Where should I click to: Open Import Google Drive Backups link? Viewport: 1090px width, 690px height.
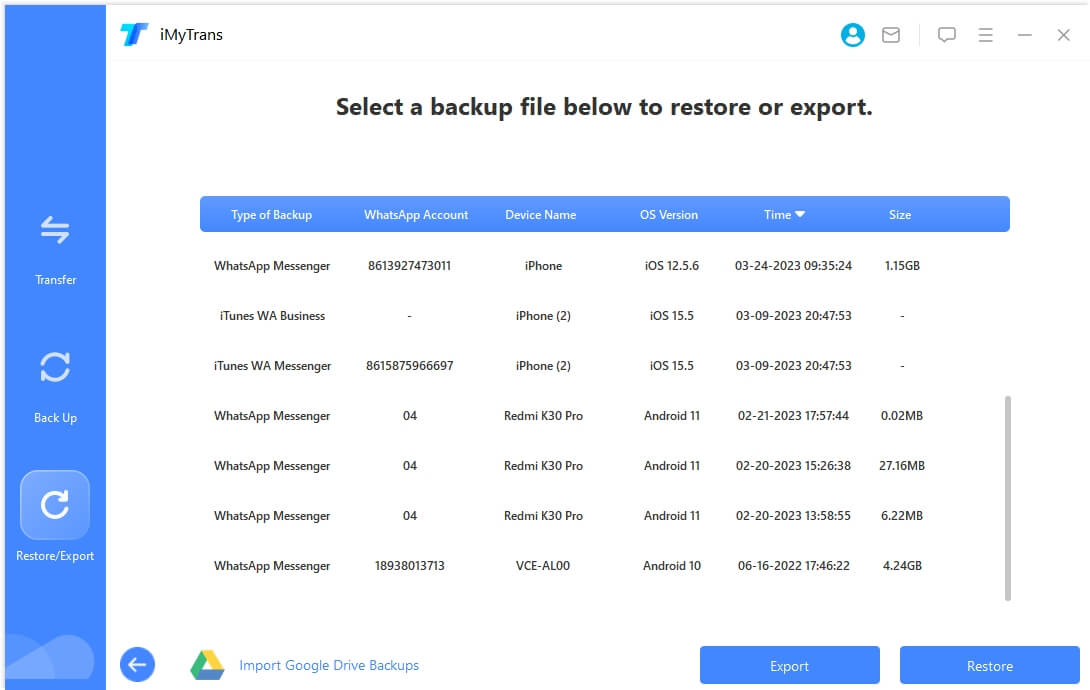[x=329, y=665]
